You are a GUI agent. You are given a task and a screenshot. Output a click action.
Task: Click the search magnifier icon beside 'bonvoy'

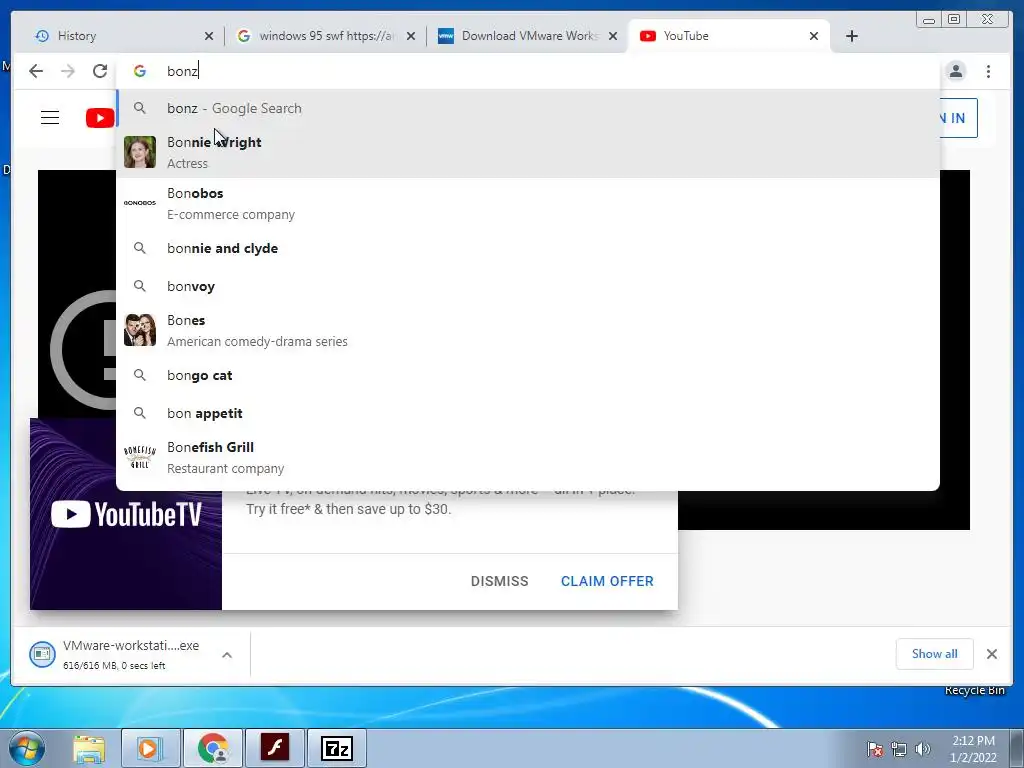(140, 286)
